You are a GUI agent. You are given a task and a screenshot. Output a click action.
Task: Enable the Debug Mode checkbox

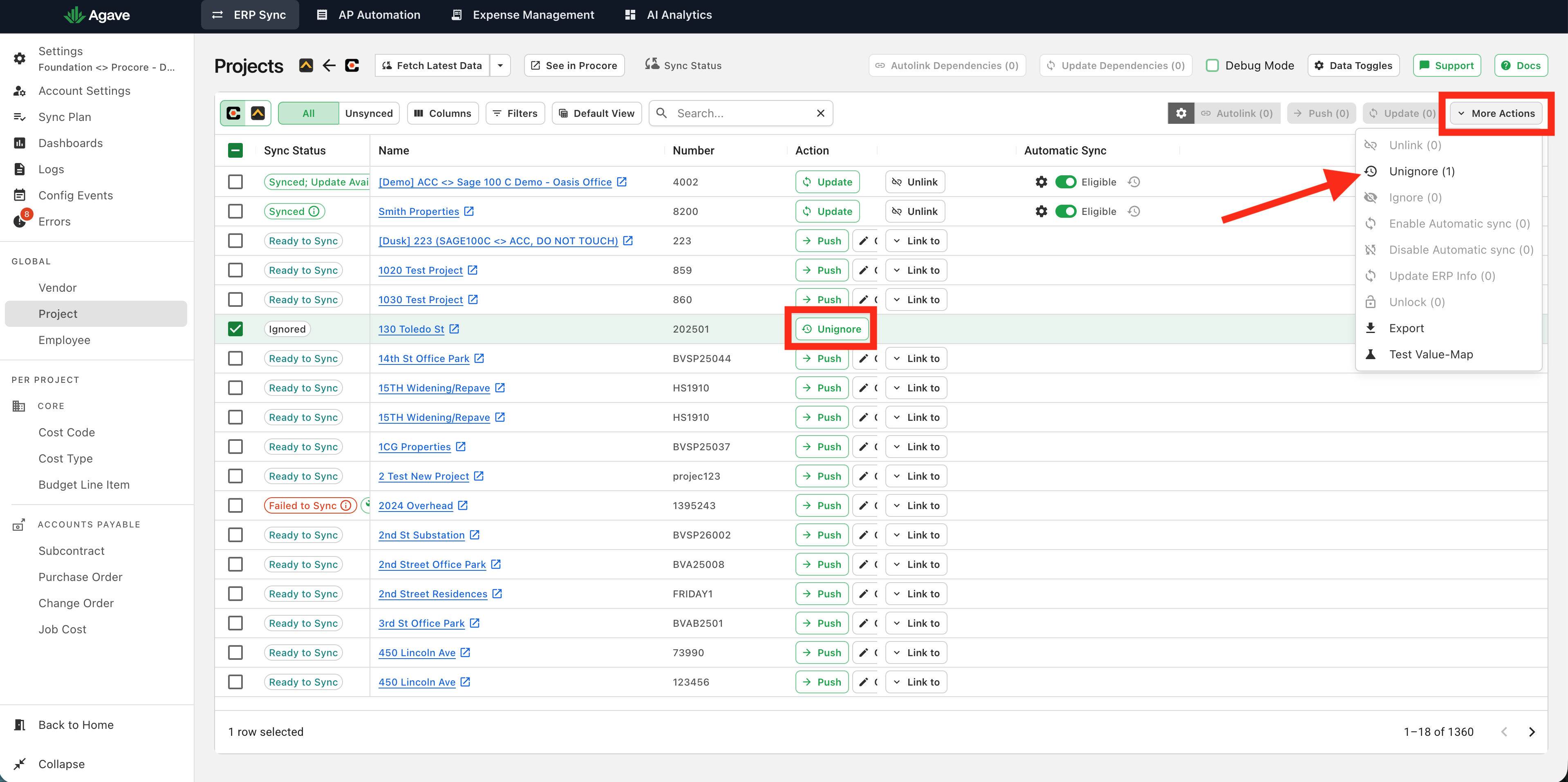tap(1212, 65)
